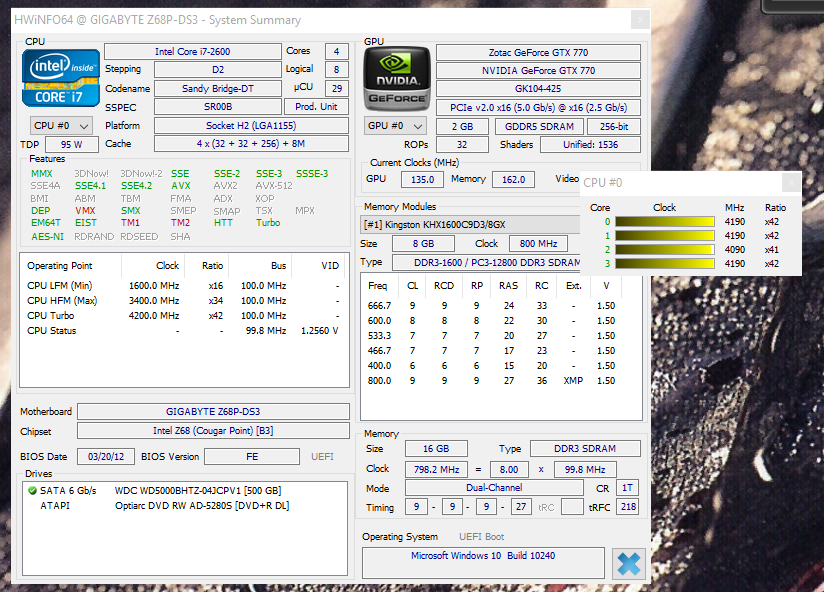Image resolution: width=824 pixels, height=592 pixels.
Task: Click the CPU HFM (Max) row
Action: click(x=183, y=300)
